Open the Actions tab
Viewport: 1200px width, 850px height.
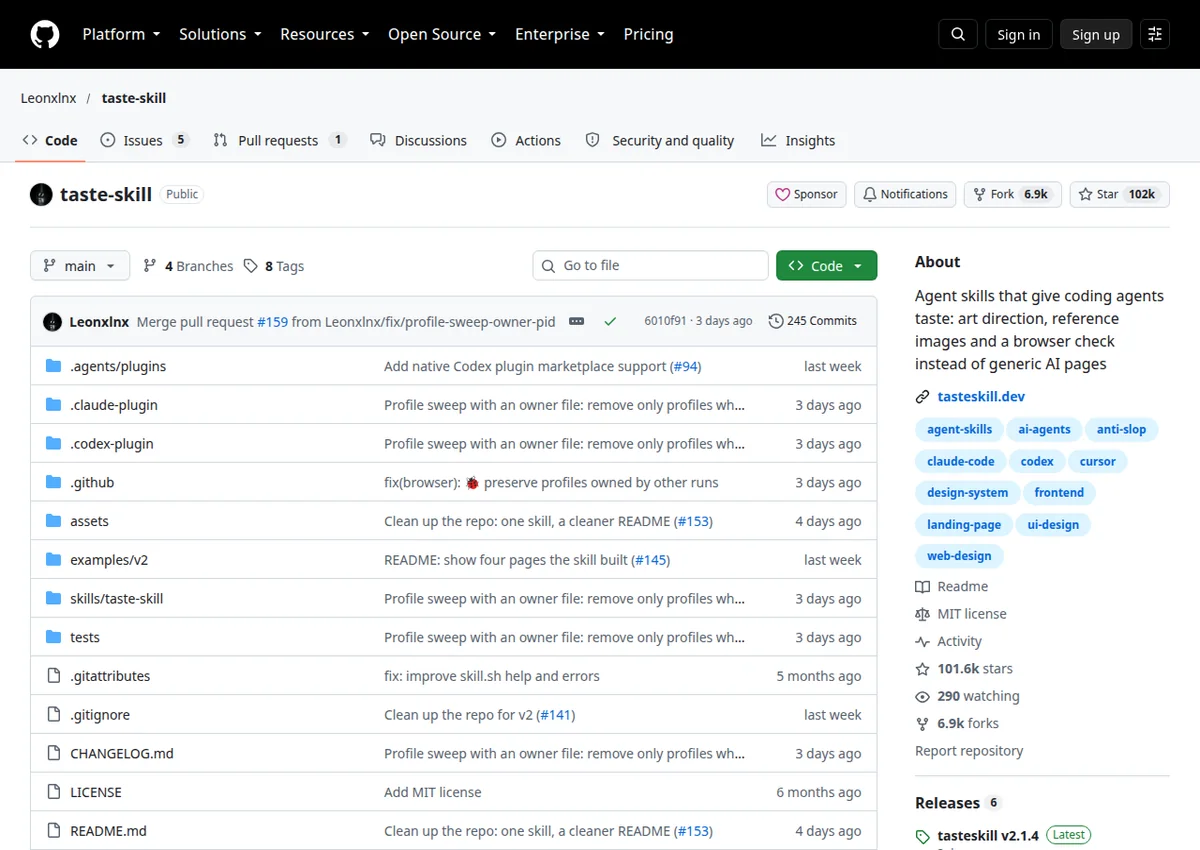pos(526,140)
